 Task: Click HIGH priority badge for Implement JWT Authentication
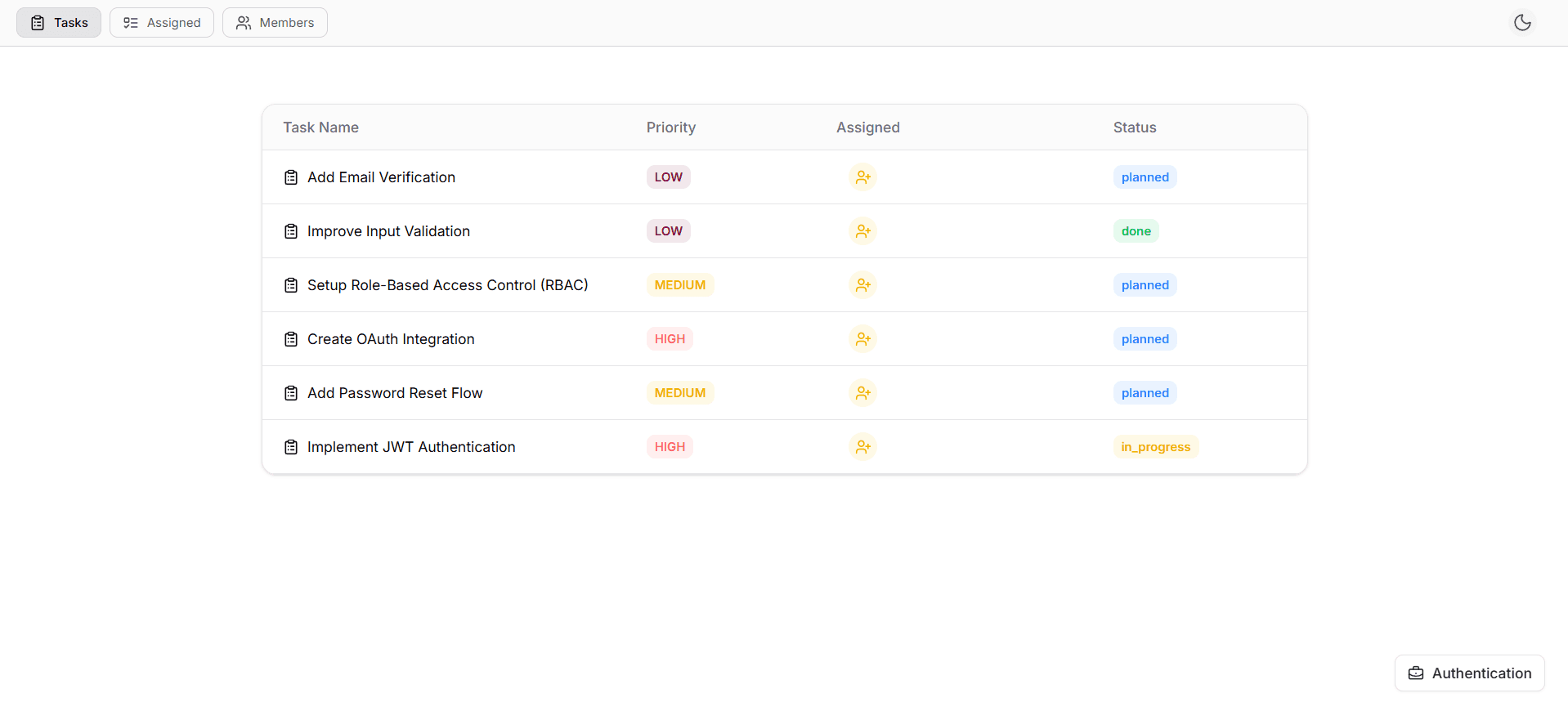(x=670, y=447)
